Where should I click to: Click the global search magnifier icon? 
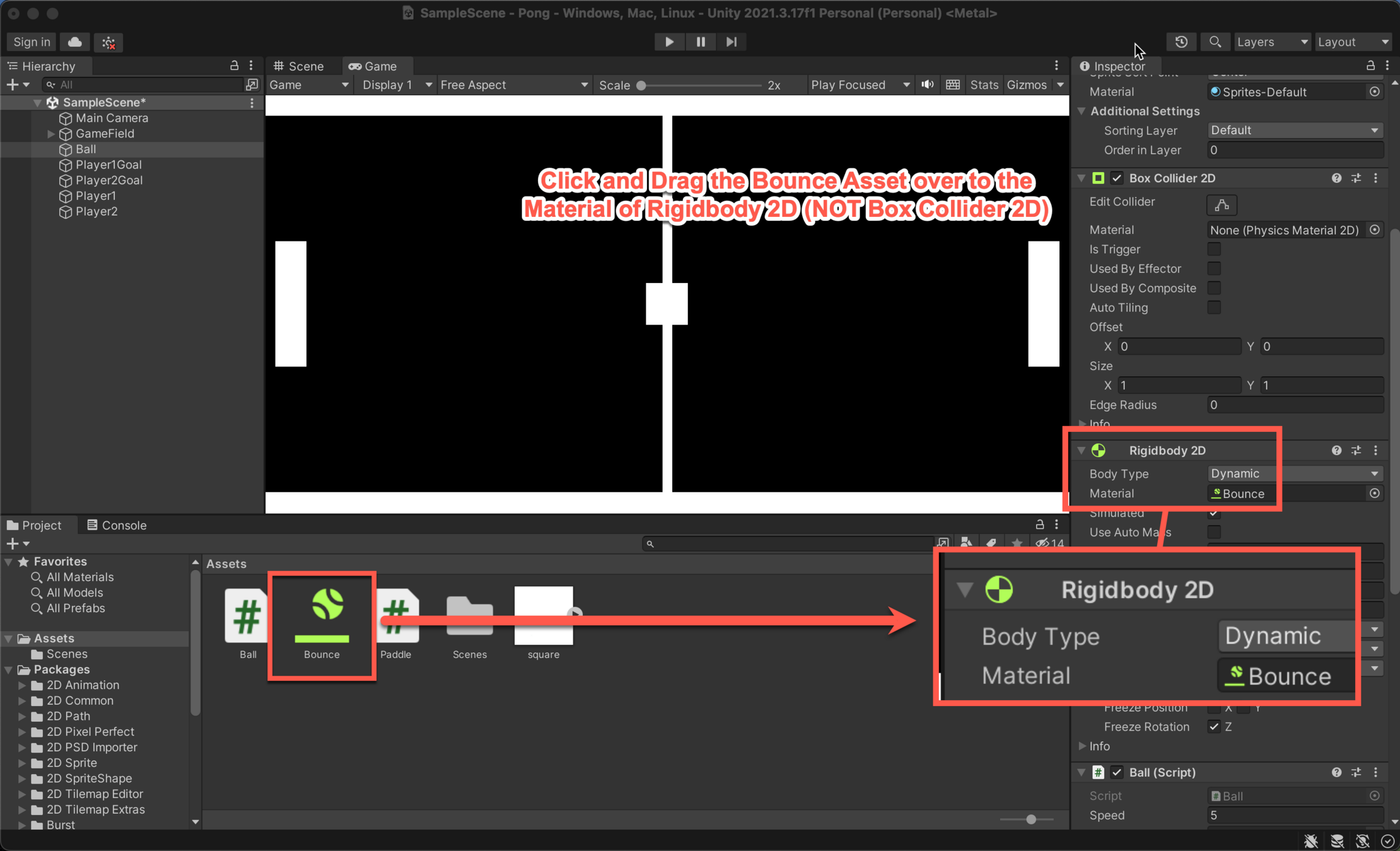tap(1215, 42)
